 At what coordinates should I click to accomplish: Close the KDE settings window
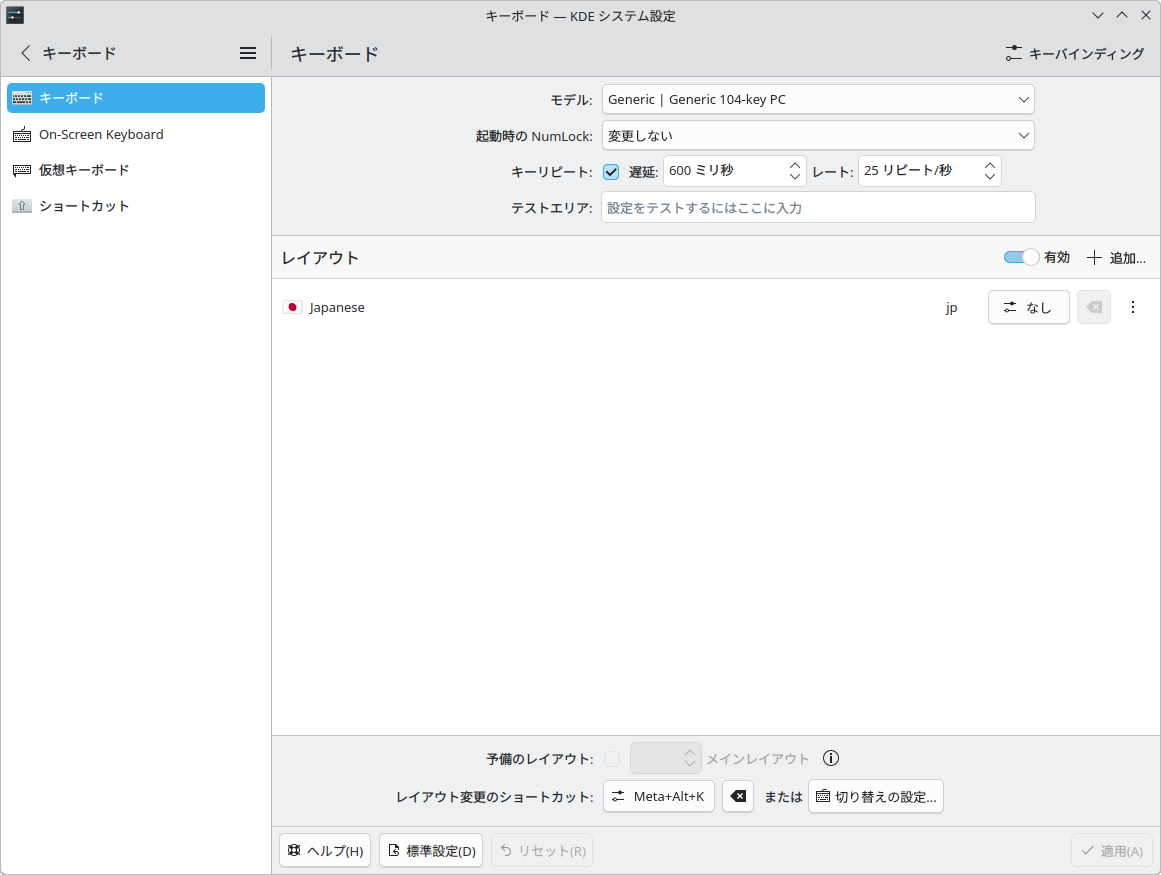[1145, 16]
